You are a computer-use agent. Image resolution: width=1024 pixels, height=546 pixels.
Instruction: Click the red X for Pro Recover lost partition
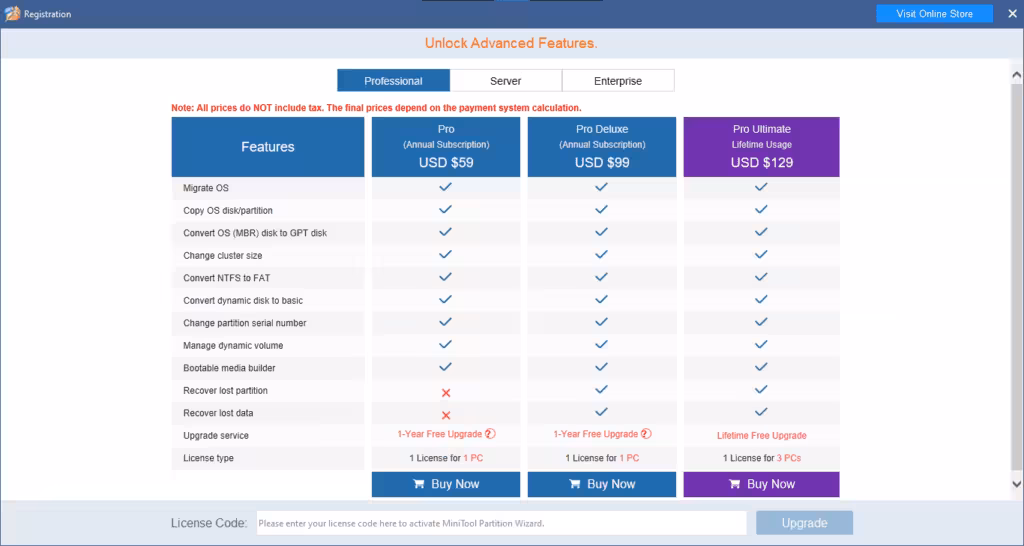pos(446,393)
